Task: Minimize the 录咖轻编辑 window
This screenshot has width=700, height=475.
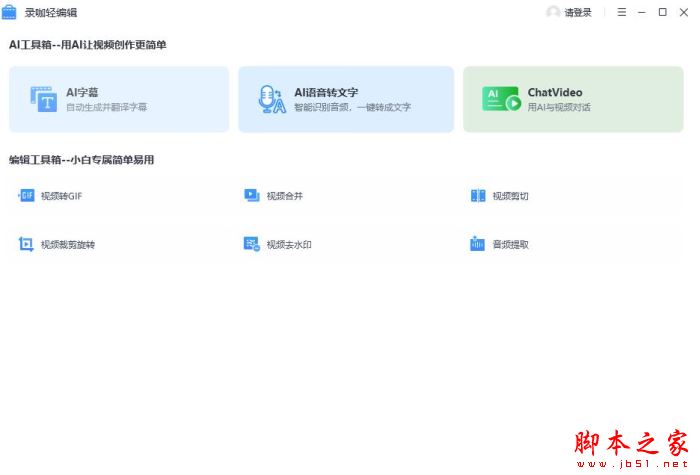Action: click(642, 12)
